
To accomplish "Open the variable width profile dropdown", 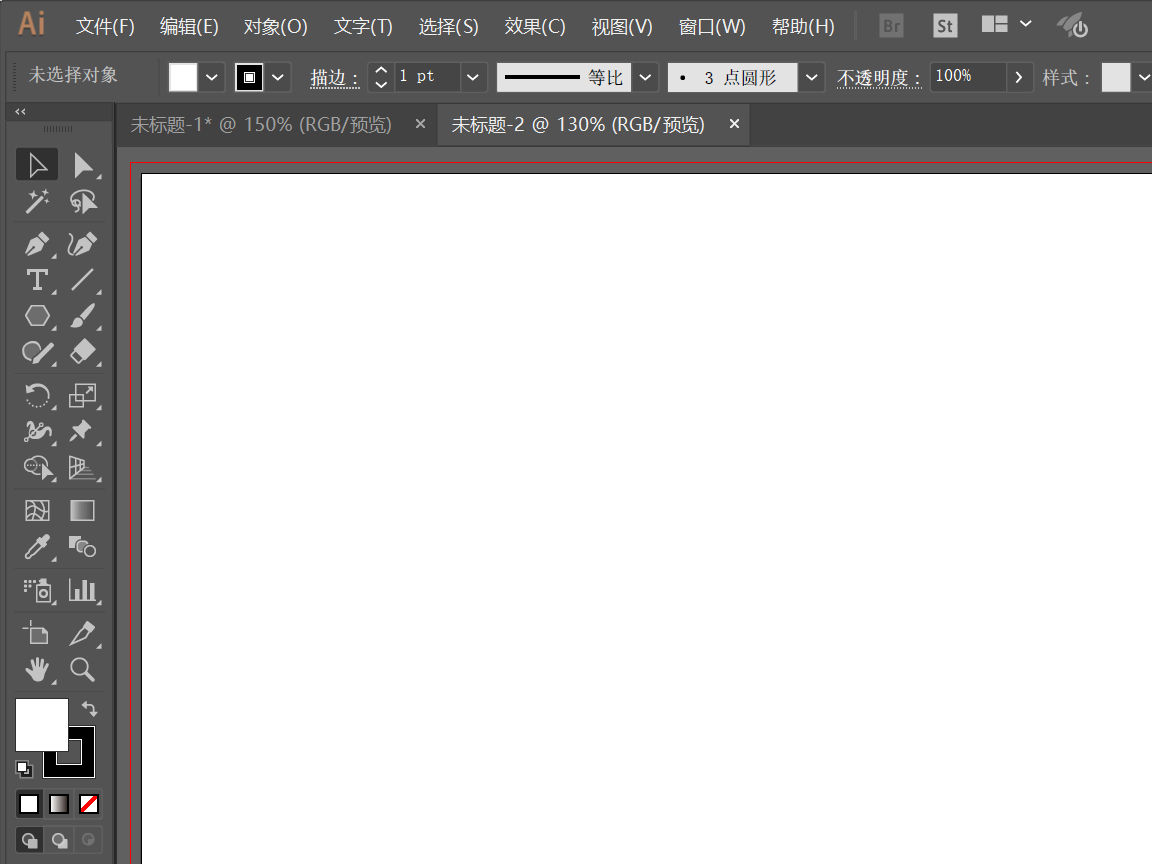I will point(645,77).
